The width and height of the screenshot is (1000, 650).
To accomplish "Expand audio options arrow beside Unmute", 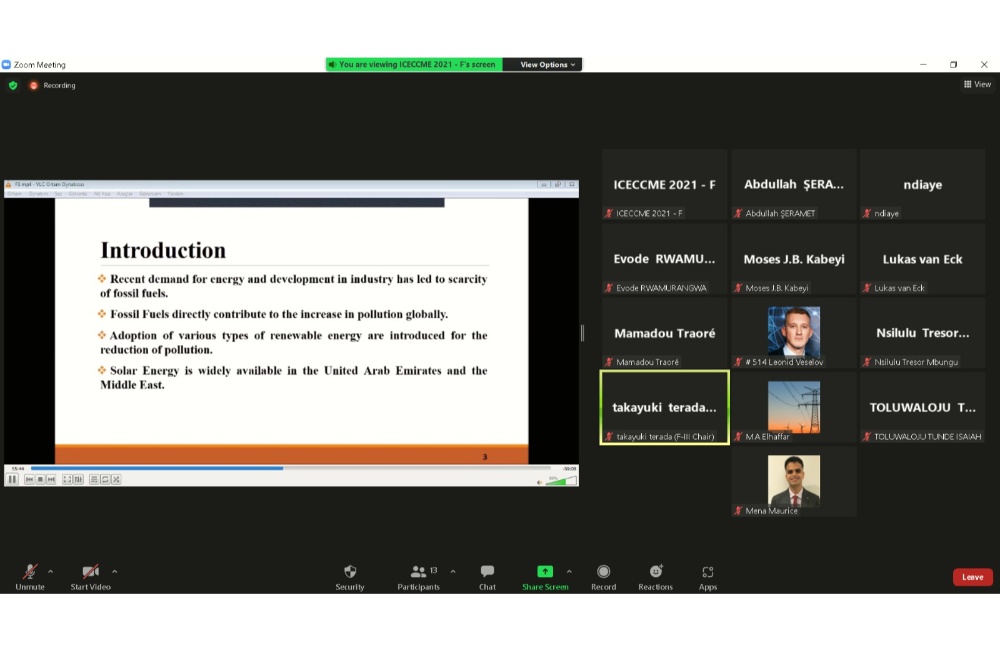I will [51, 572].
